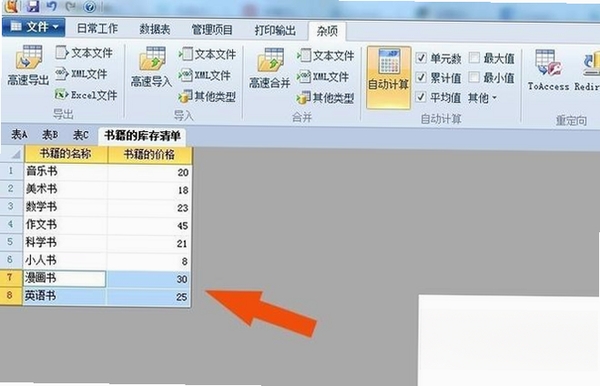Click the 科学书 cell

(65, 243)
